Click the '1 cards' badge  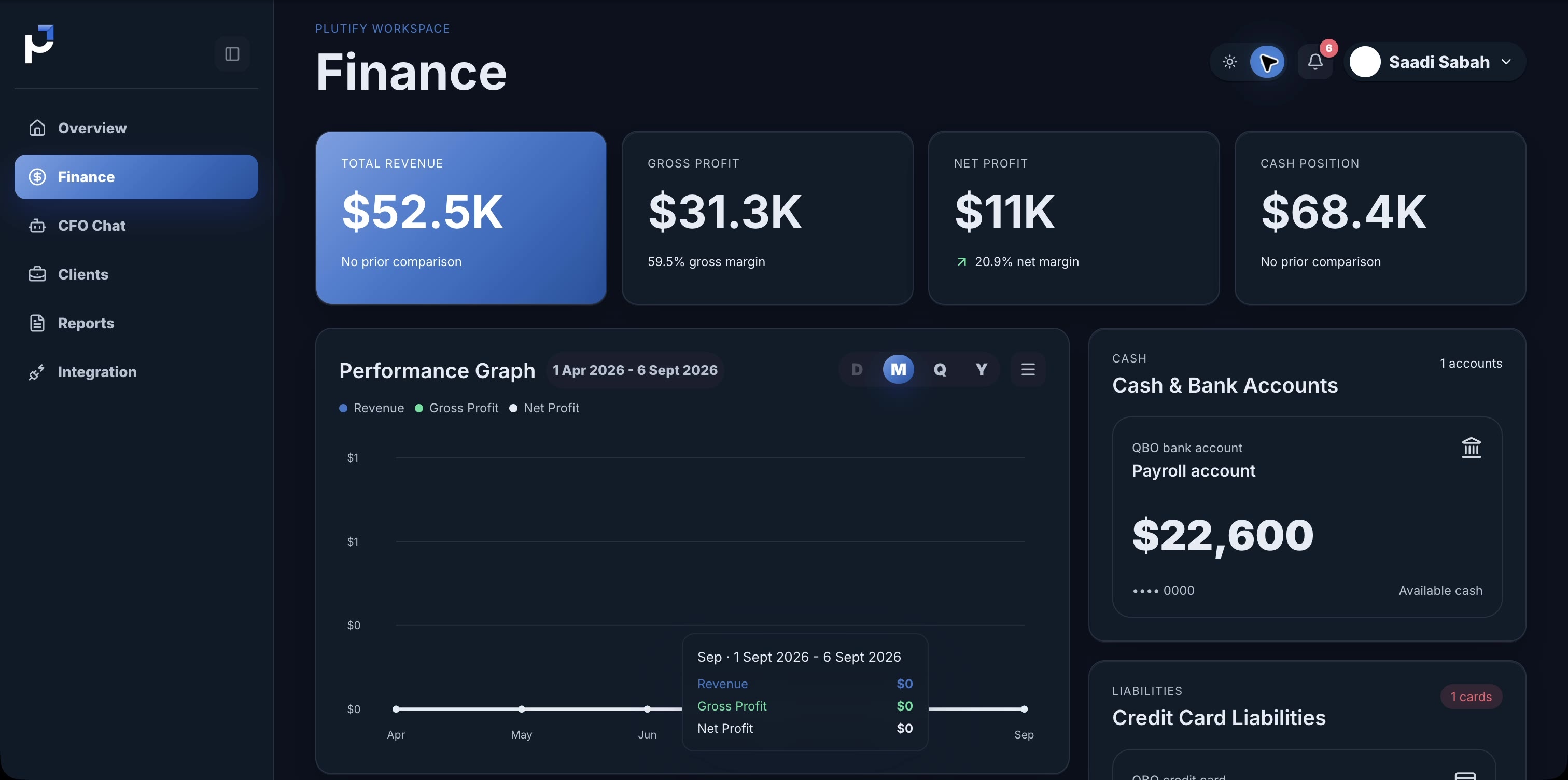coord(1471,697)
